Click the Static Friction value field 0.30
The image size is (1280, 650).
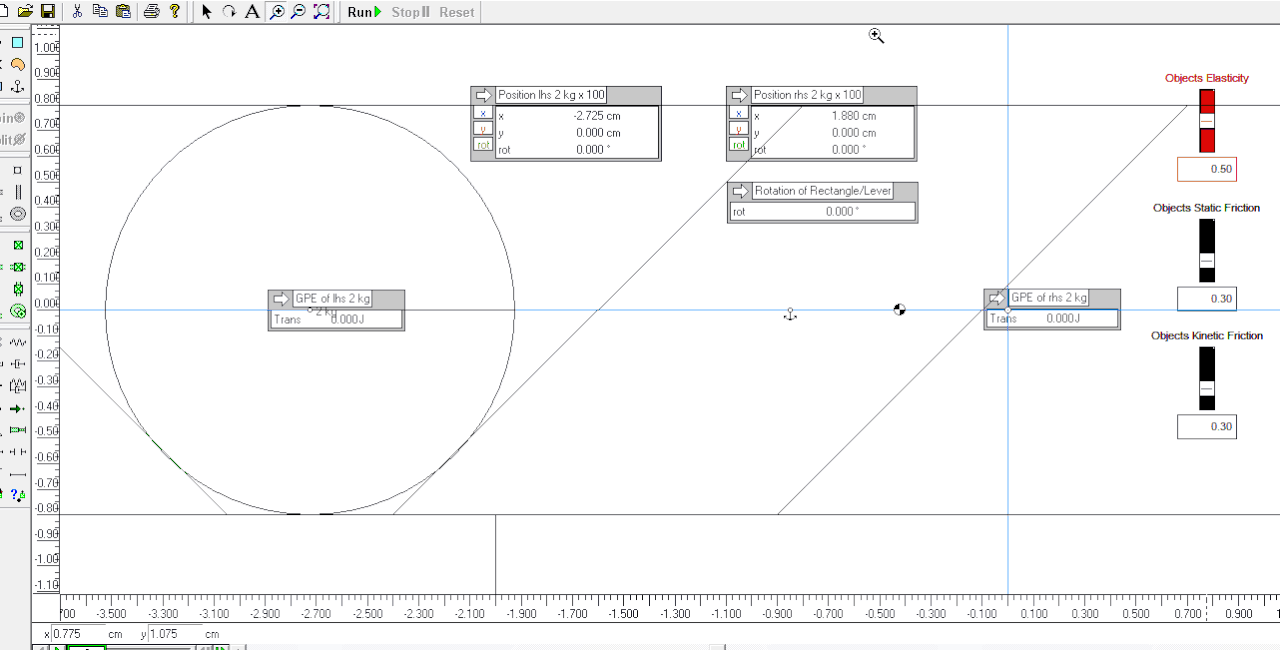(x=1207, y=298)
